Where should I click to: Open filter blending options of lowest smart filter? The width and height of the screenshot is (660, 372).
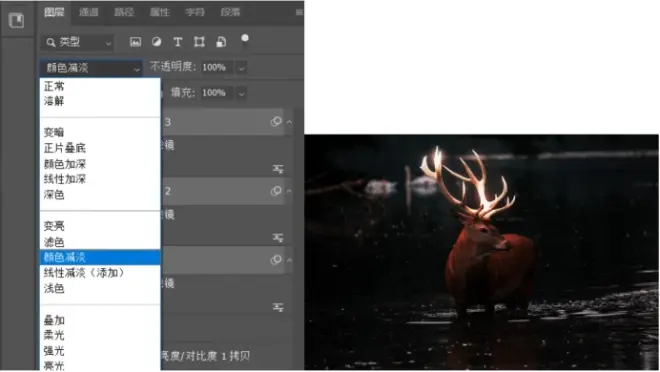(278, 307)
